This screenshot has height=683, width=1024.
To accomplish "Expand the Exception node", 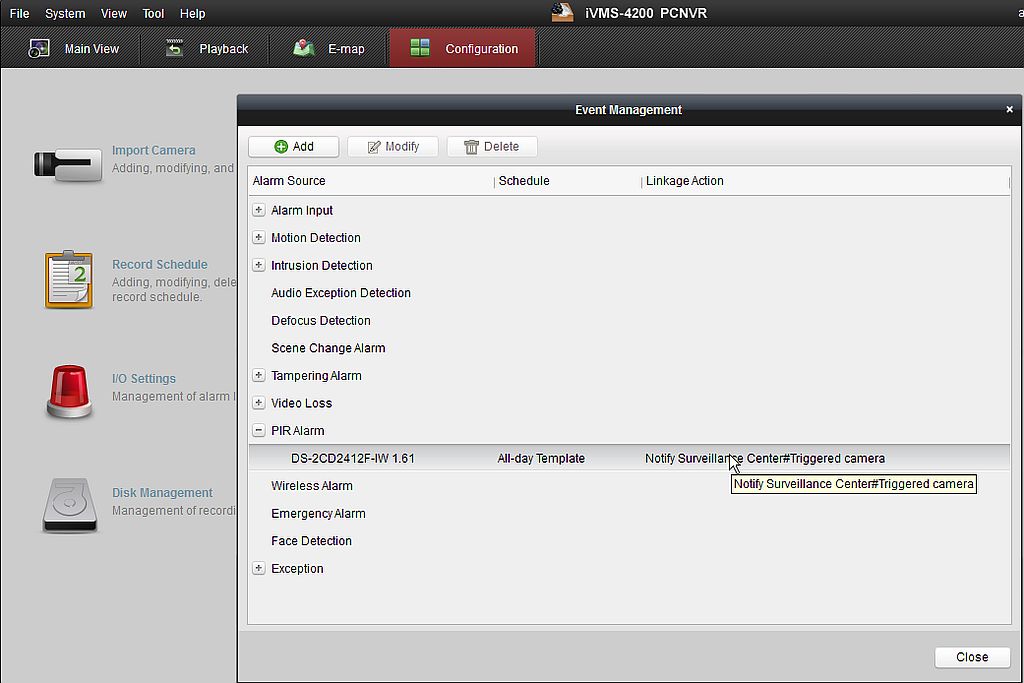I will click(x=259, y=568).
